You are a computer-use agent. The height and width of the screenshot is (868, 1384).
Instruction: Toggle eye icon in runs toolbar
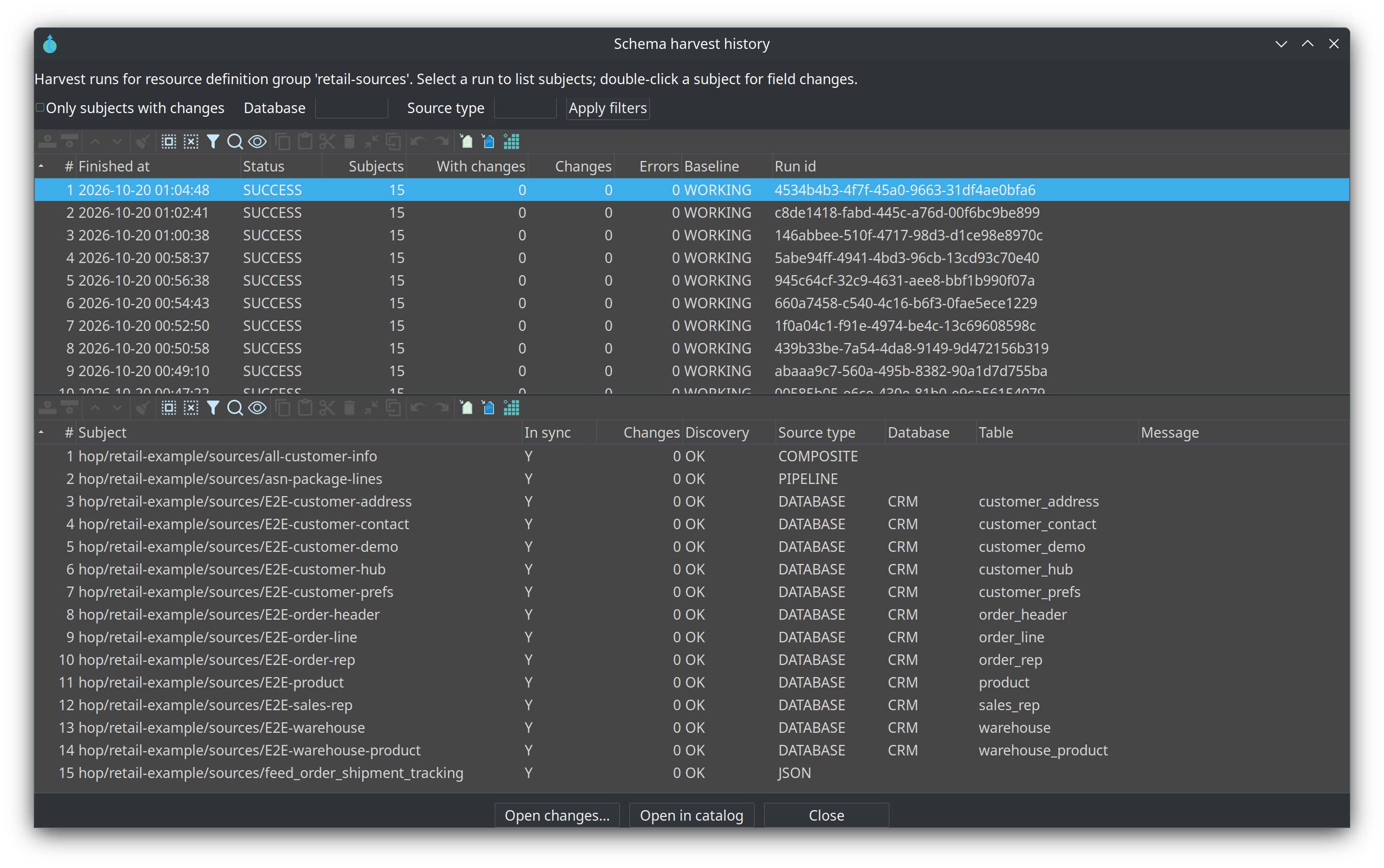tap(257, 142)
